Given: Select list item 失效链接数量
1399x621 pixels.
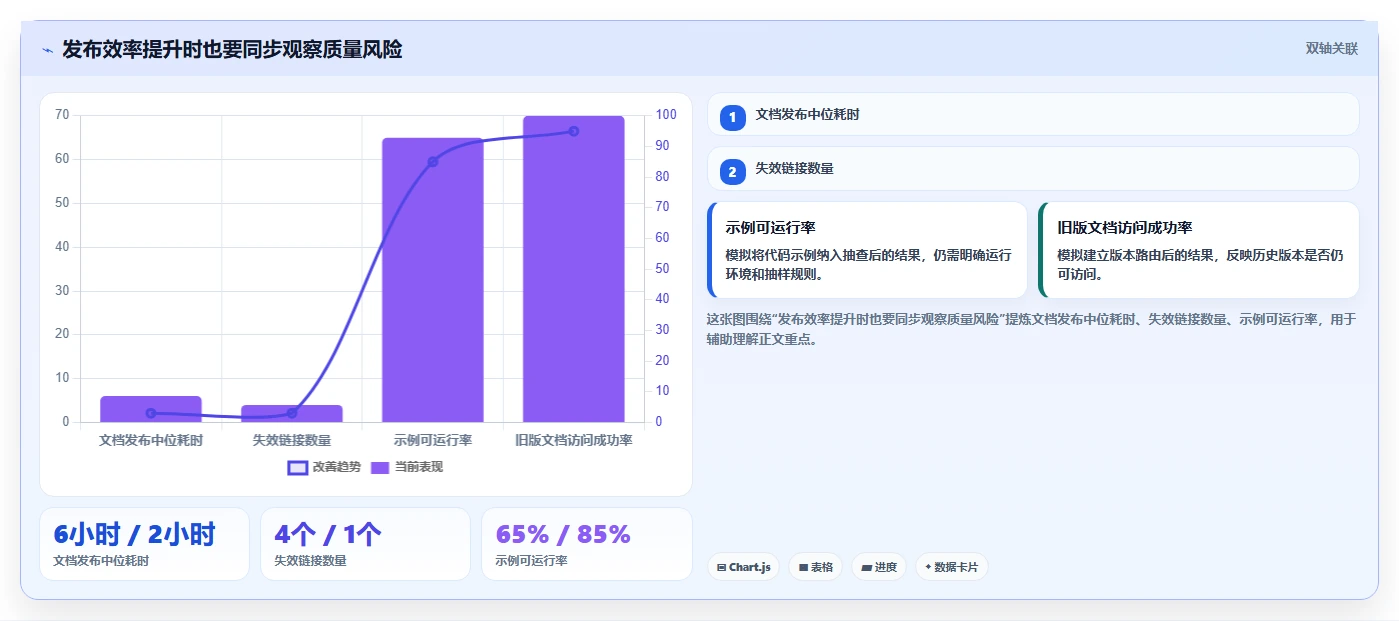Looking at the screenshot, I should [x=1033, y=169].
